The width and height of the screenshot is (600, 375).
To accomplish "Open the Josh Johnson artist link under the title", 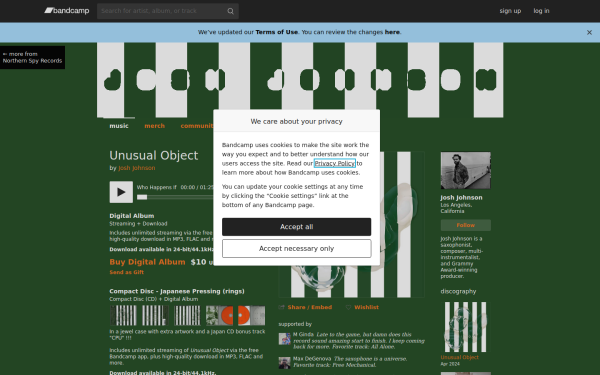I will (x=137, y=168).
